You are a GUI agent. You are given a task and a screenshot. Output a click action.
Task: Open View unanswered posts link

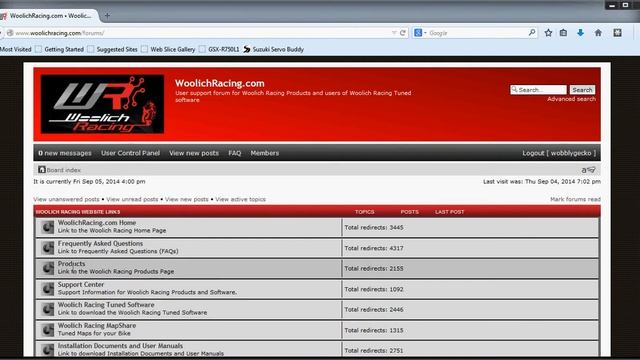tap(67, 200)
